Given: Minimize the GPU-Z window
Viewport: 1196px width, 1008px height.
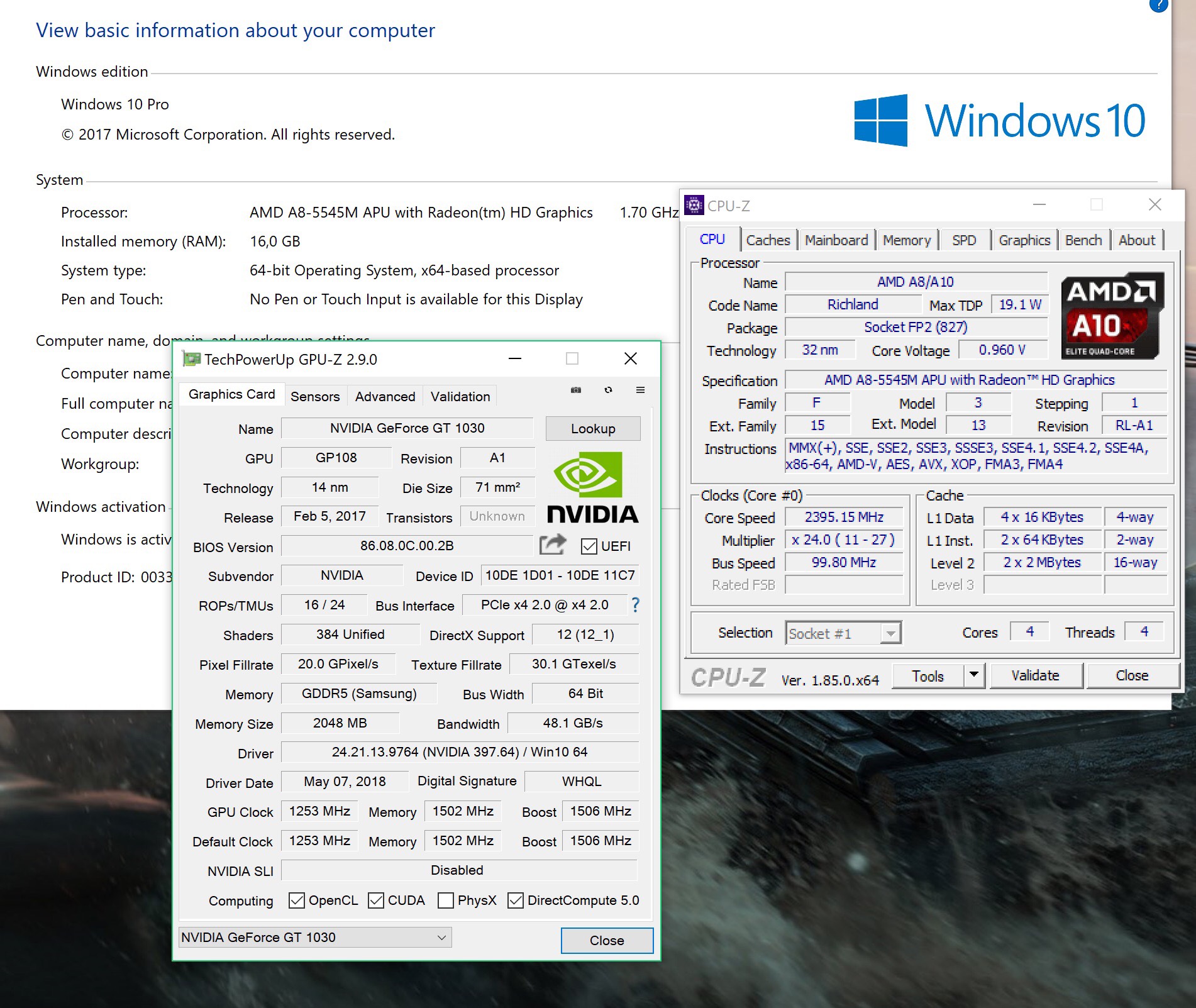Looking at the screenshot, I should pyautogui.click(x=515, y=359).
